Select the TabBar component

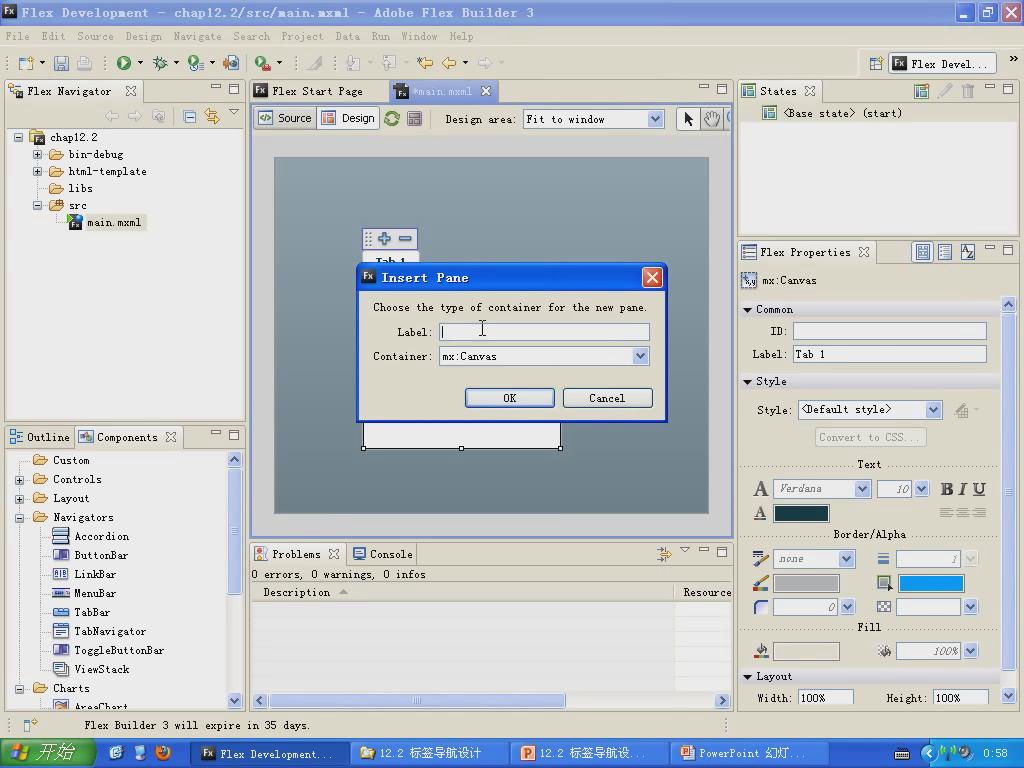click(82, 612)
